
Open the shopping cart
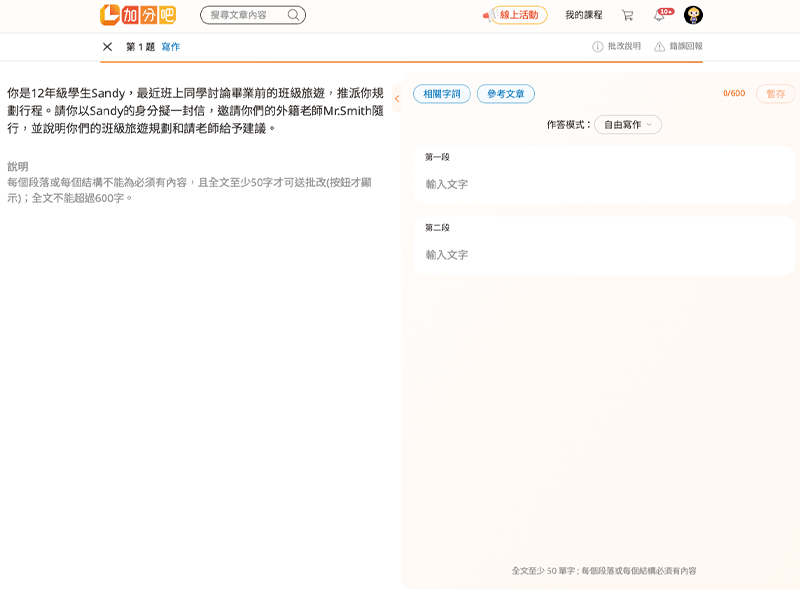pos(627,15)
